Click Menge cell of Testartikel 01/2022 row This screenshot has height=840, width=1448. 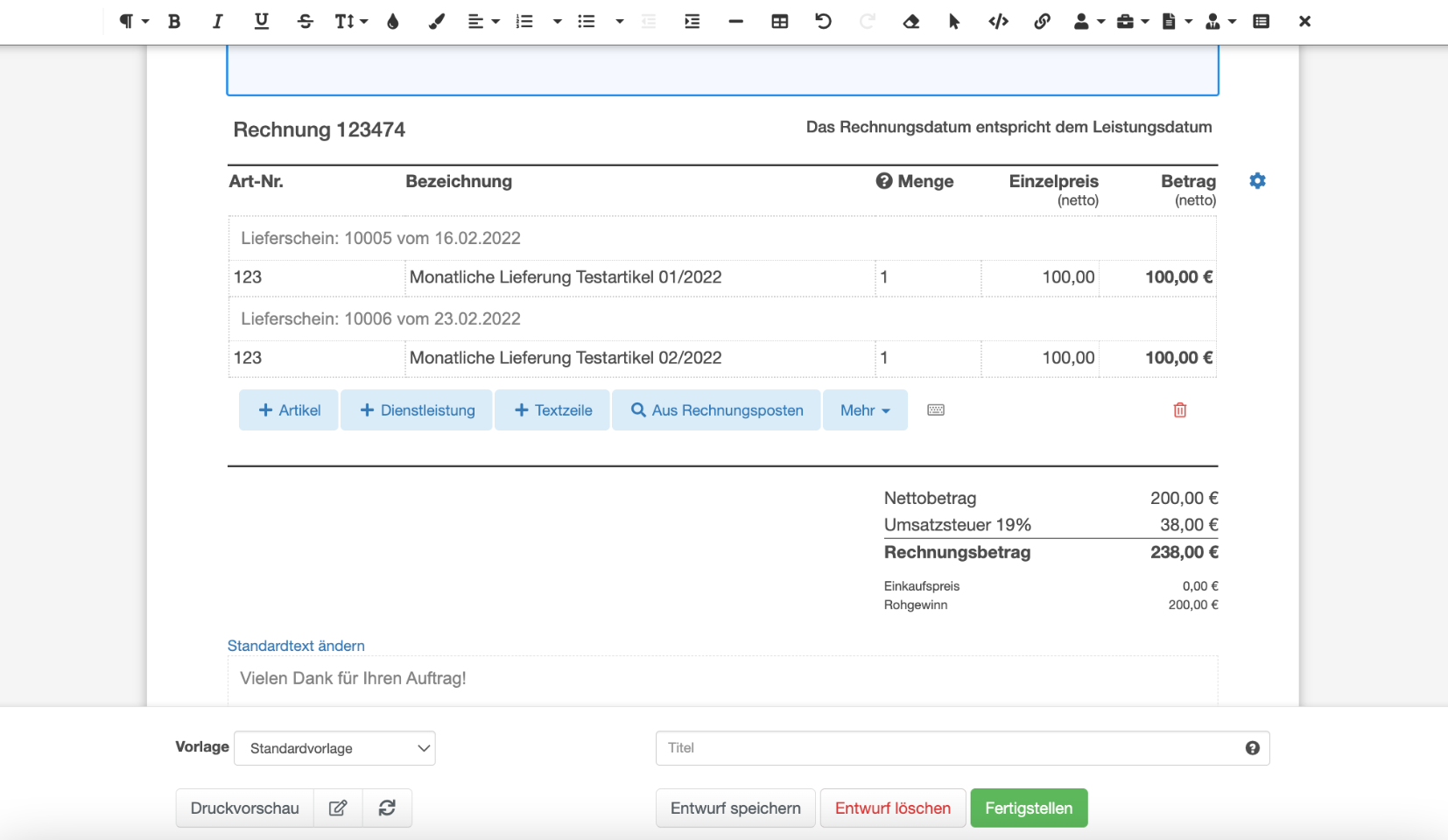click(928, 277)
